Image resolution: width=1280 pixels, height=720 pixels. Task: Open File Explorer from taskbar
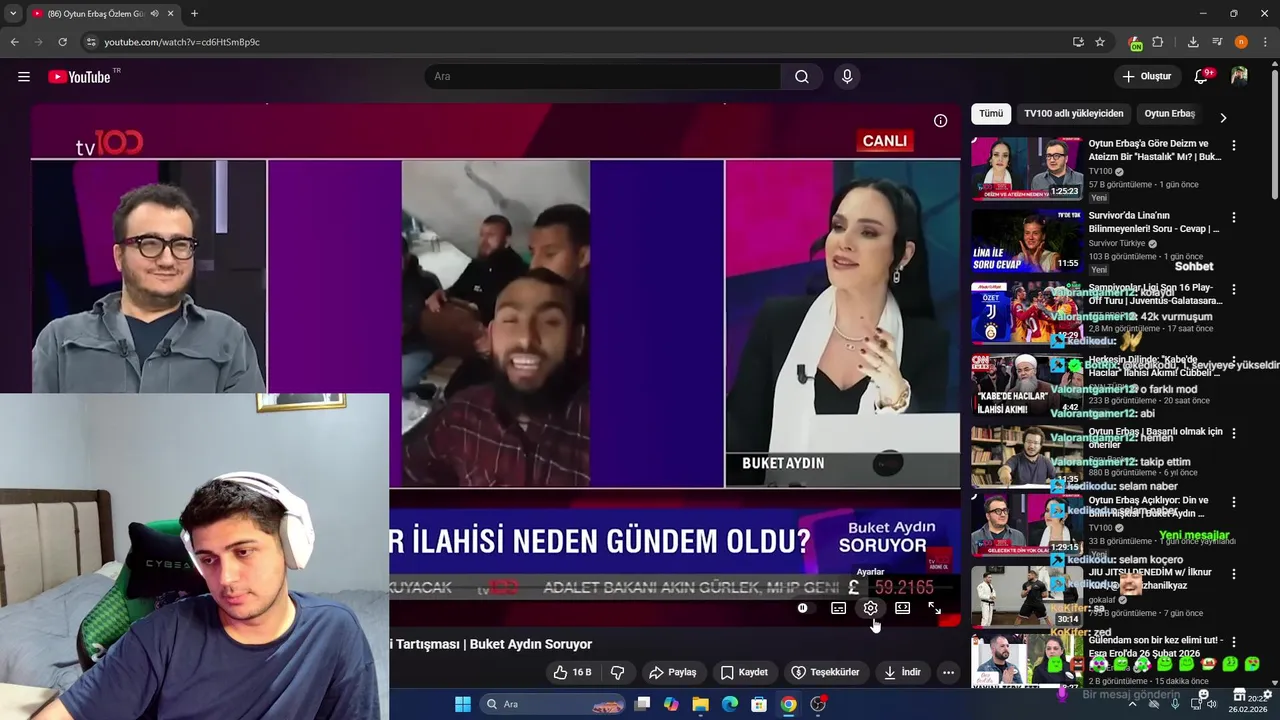700,704
